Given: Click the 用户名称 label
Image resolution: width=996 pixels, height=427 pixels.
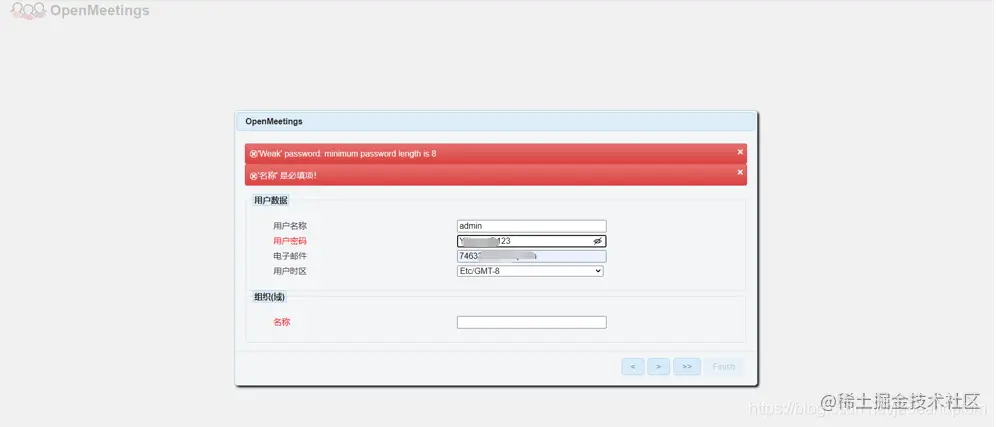Looking at the screenshot, I should (x=290, y=226).
